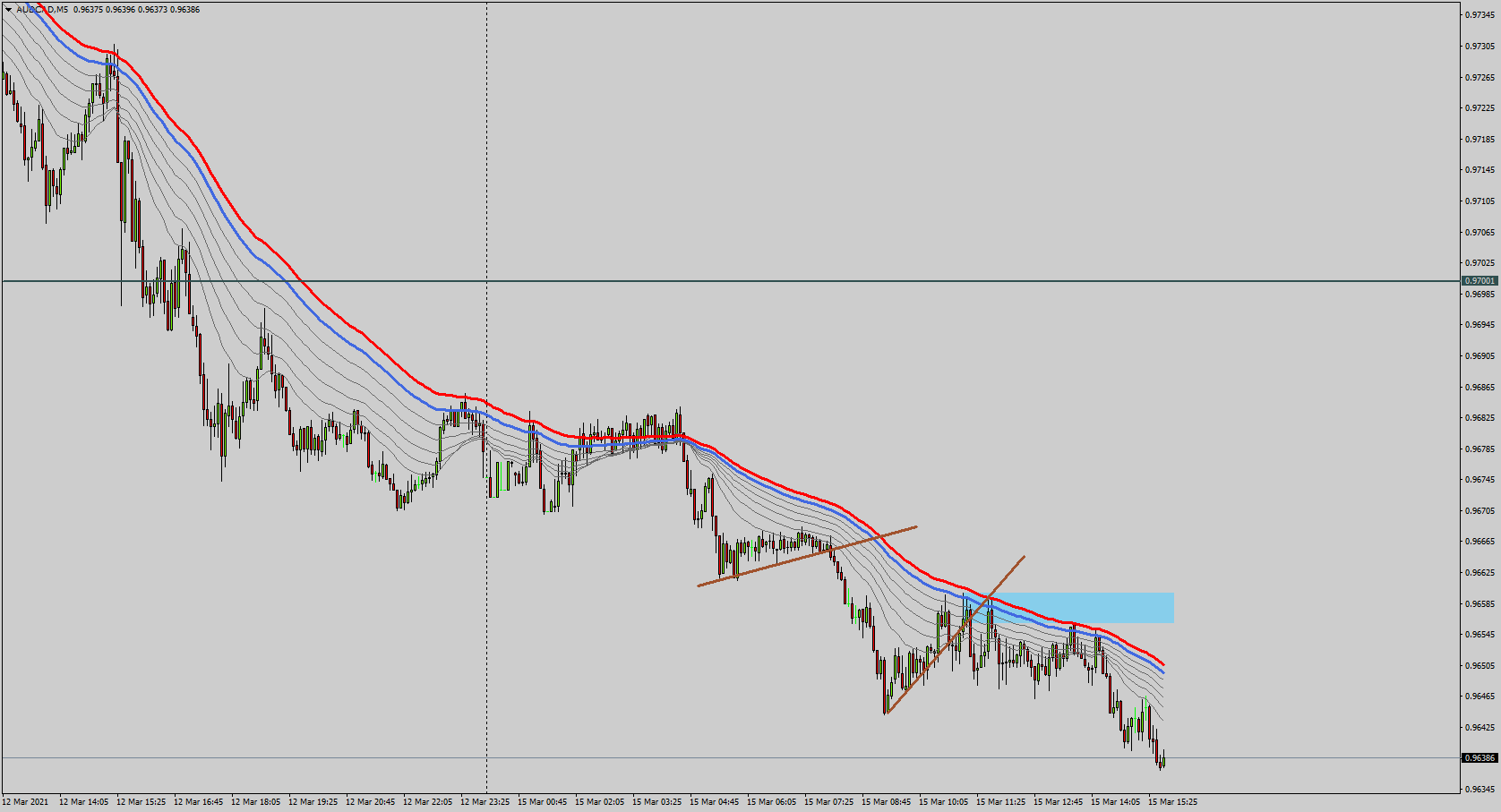Click the AUDCAD,M5 chart title text
The width and height of the screenshot is (1501, 812).
pyautogui.click(x=42, y=10)
